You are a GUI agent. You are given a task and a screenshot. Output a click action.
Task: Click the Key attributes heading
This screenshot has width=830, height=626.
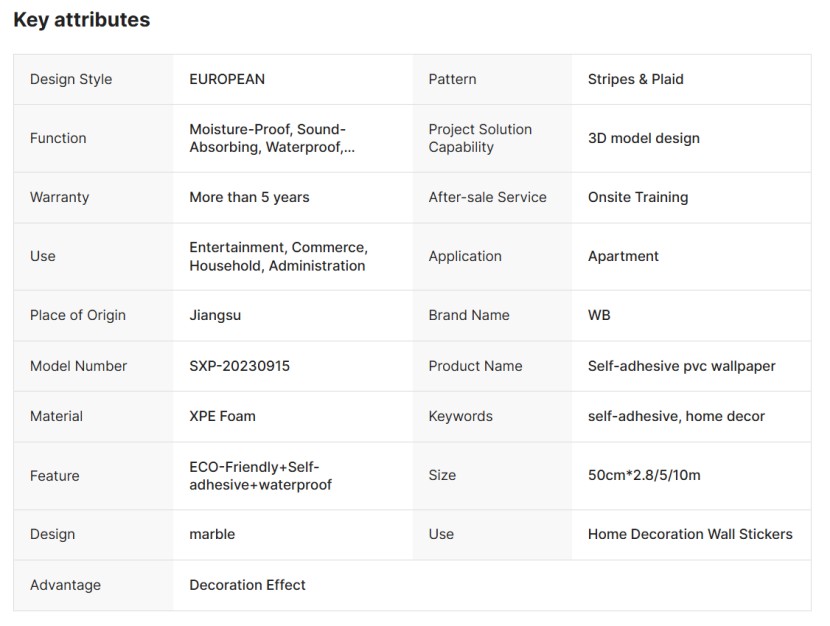click(x=82, y=20)
